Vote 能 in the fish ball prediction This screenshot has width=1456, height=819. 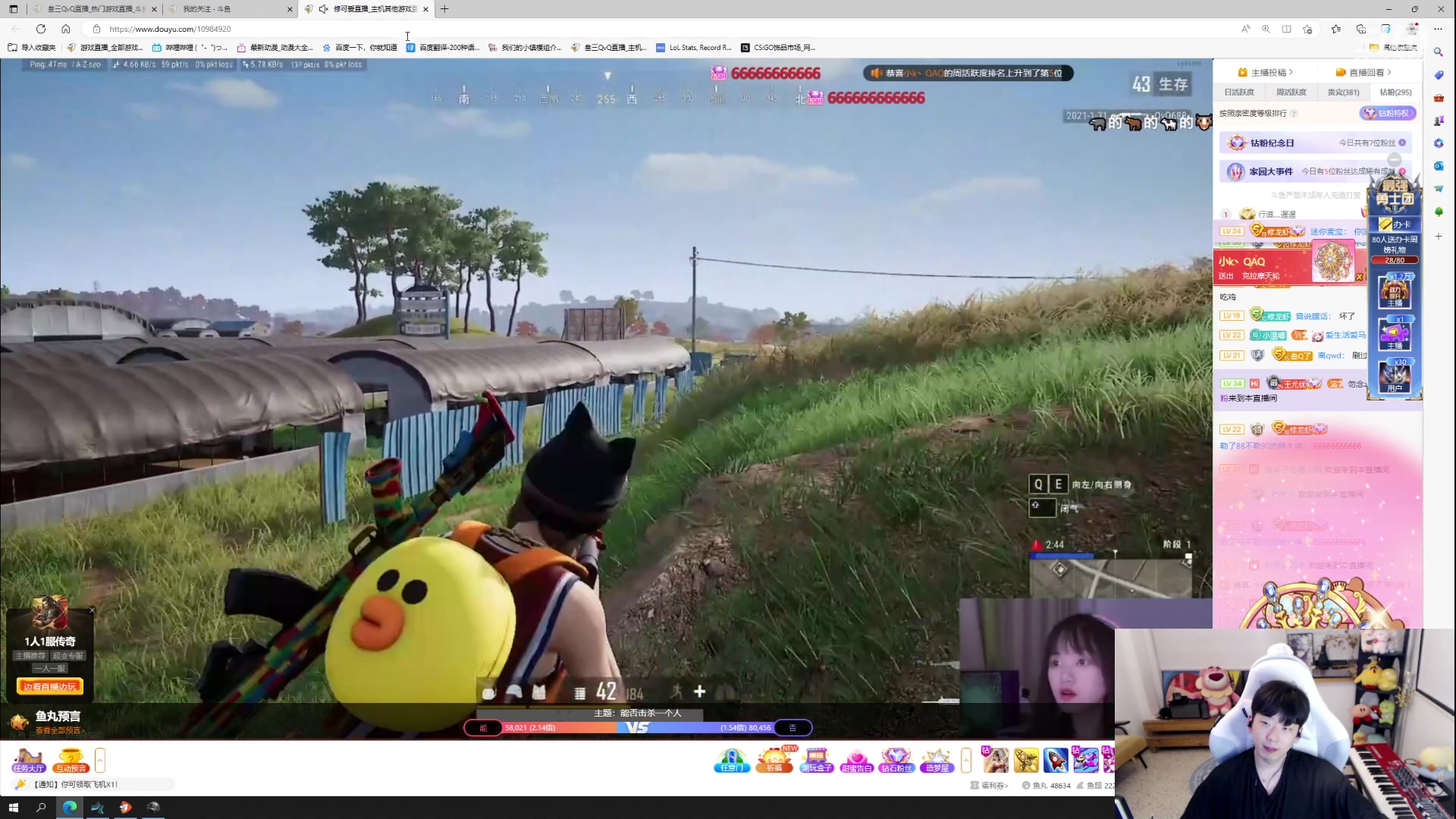[x=483, y=728]
